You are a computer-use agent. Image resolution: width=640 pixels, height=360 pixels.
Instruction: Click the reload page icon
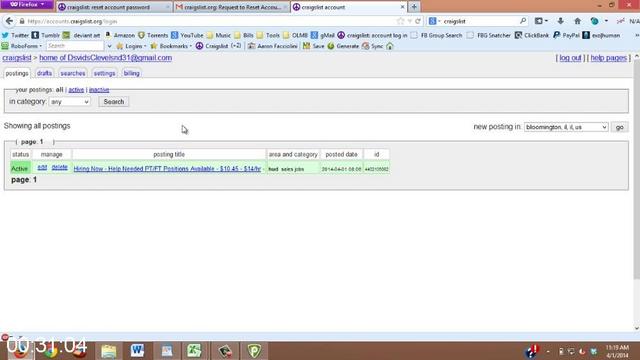(x=418, y=21)
